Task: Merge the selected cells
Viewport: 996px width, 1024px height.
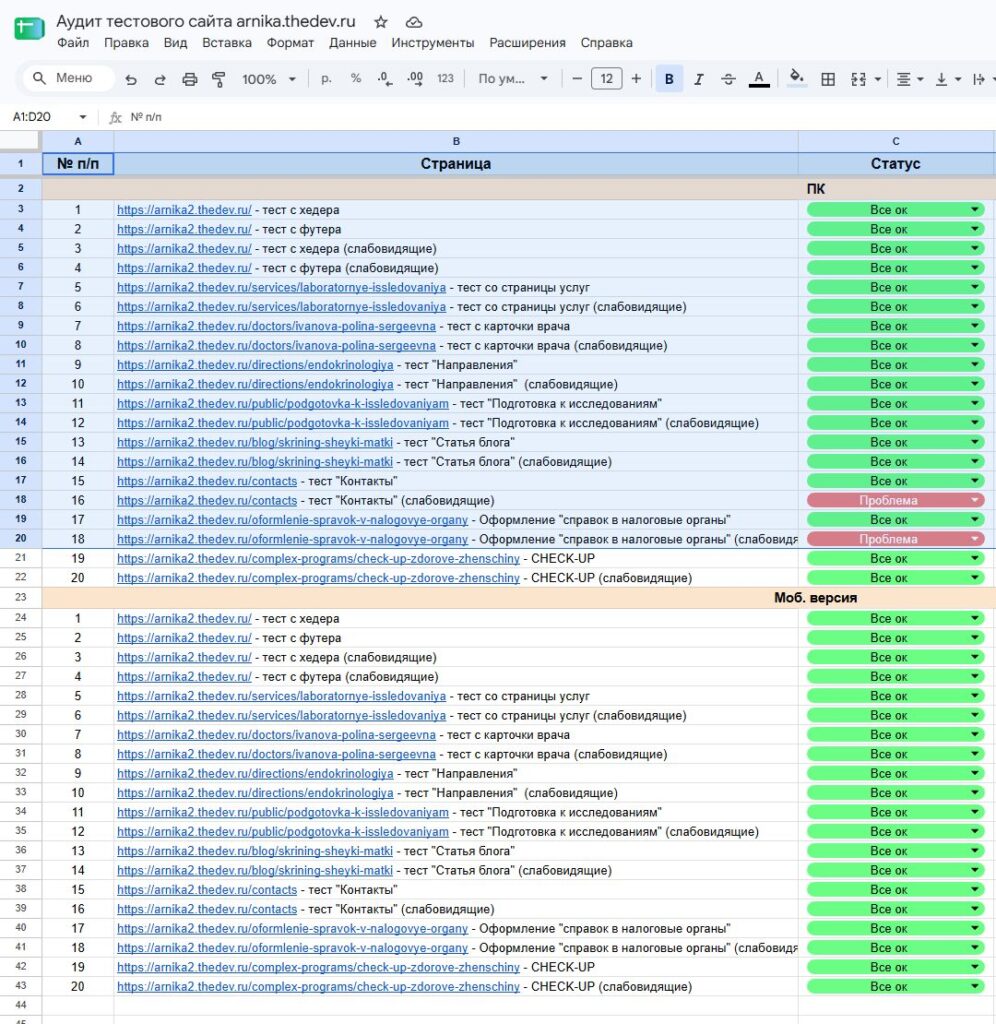Action: 858,79
